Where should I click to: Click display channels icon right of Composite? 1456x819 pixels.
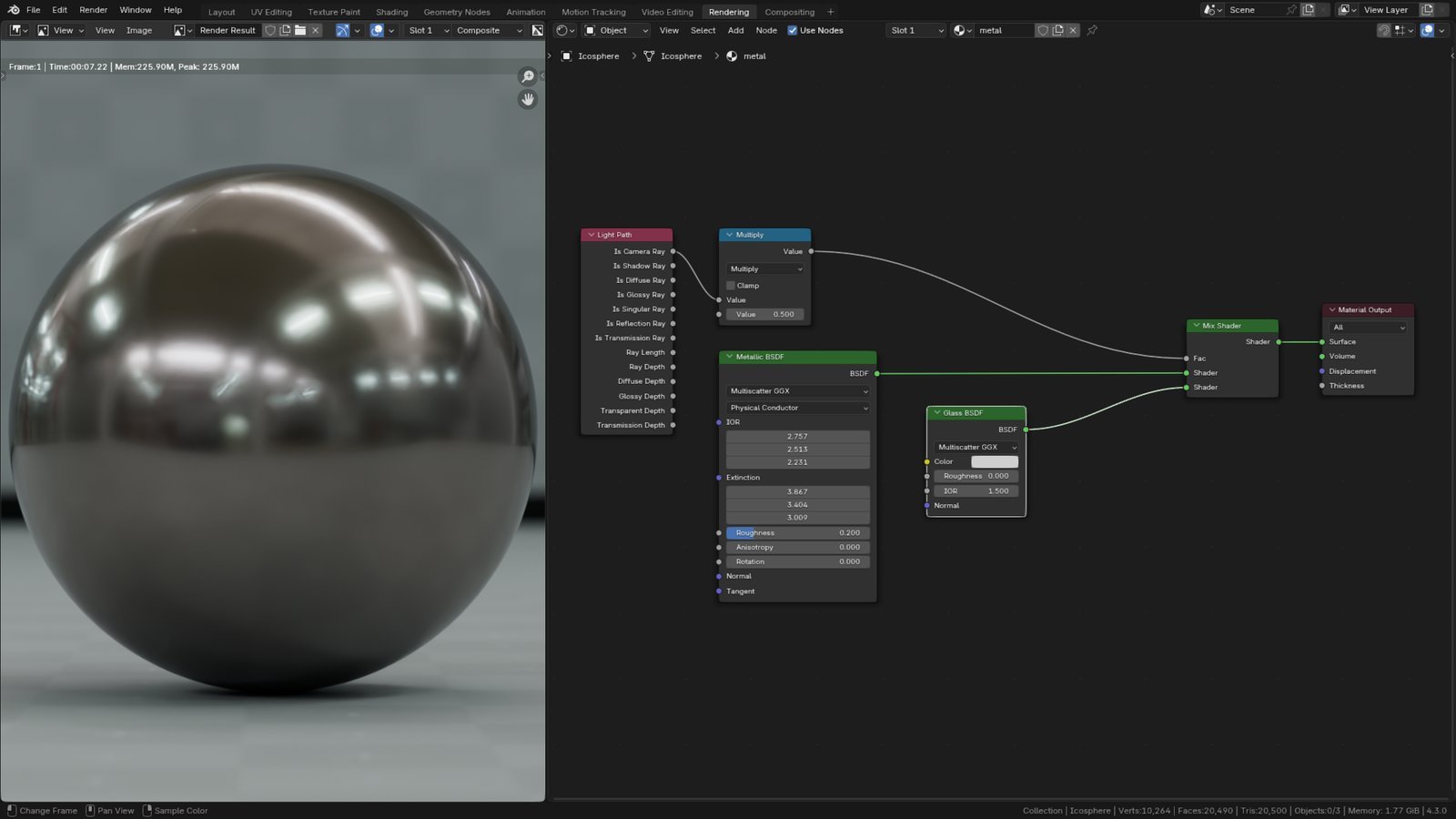tap(538, 30)
